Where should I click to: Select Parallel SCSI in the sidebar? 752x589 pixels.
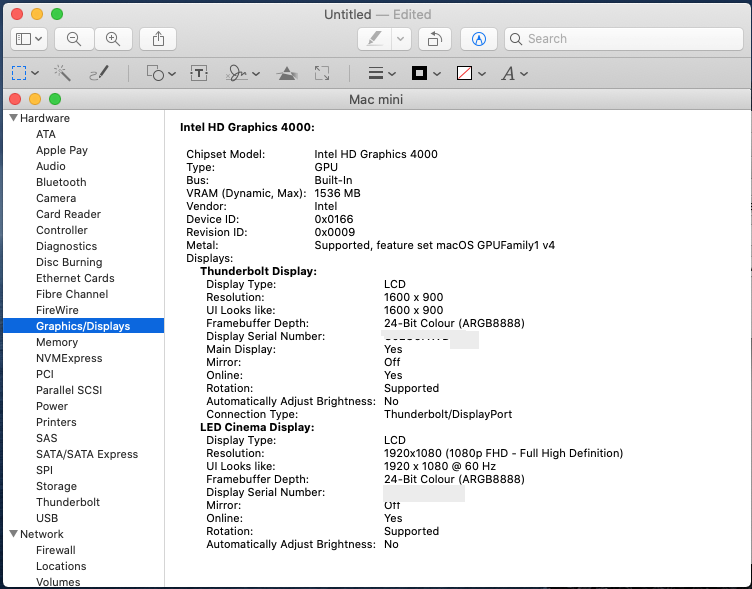pyautogui.click(x=69, y=390)
